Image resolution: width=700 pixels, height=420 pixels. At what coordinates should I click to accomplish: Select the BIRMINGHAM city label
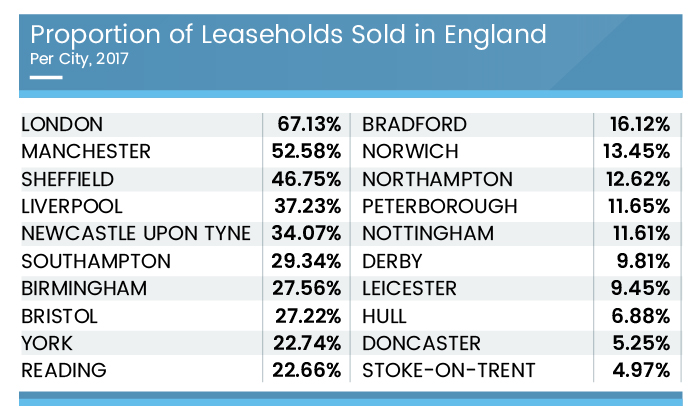coord(83,289)
